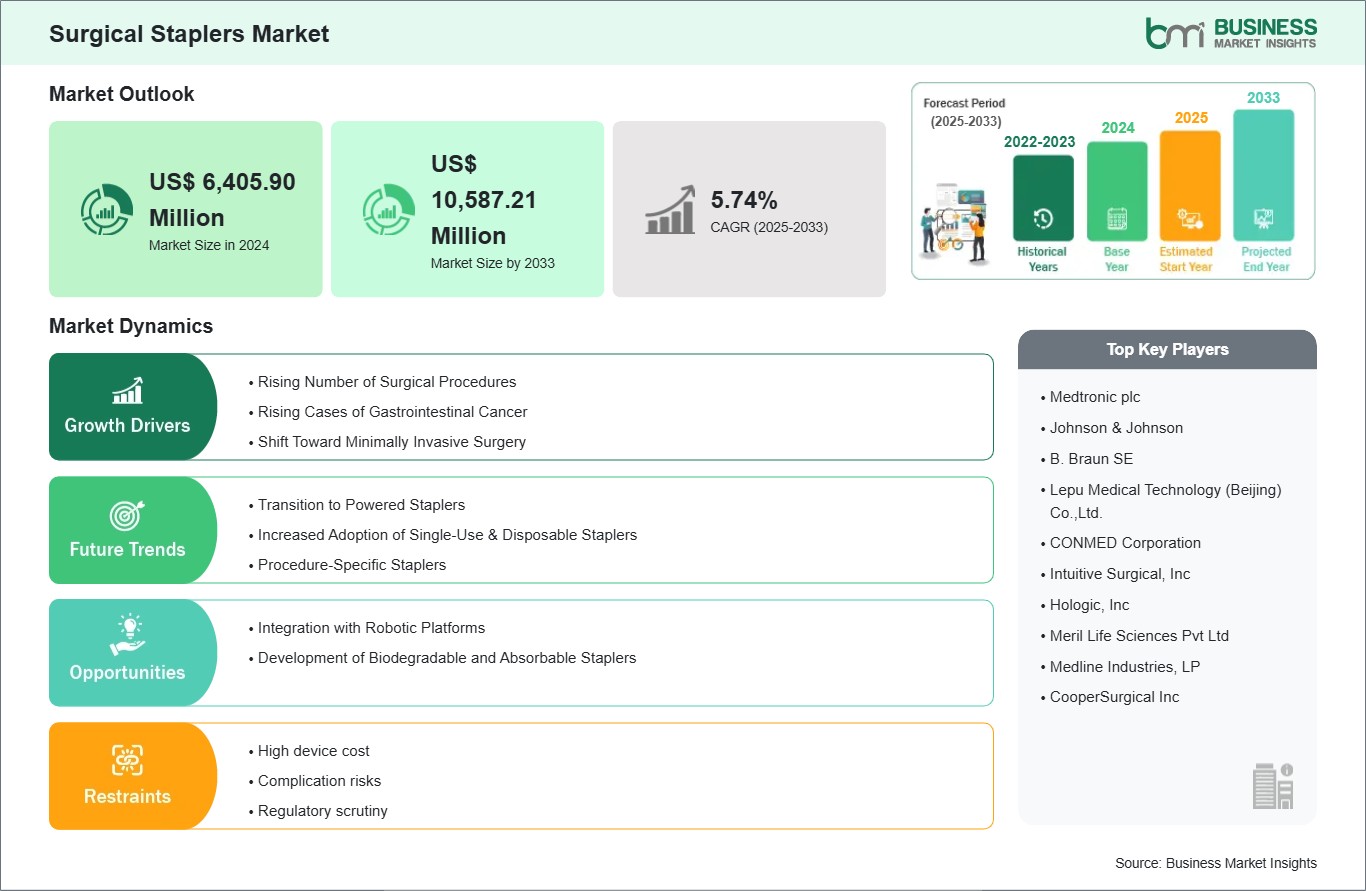The image size is (1366, 891).
Task: Click the 2033 market size donut icon
Action: (x=388, y=210)
